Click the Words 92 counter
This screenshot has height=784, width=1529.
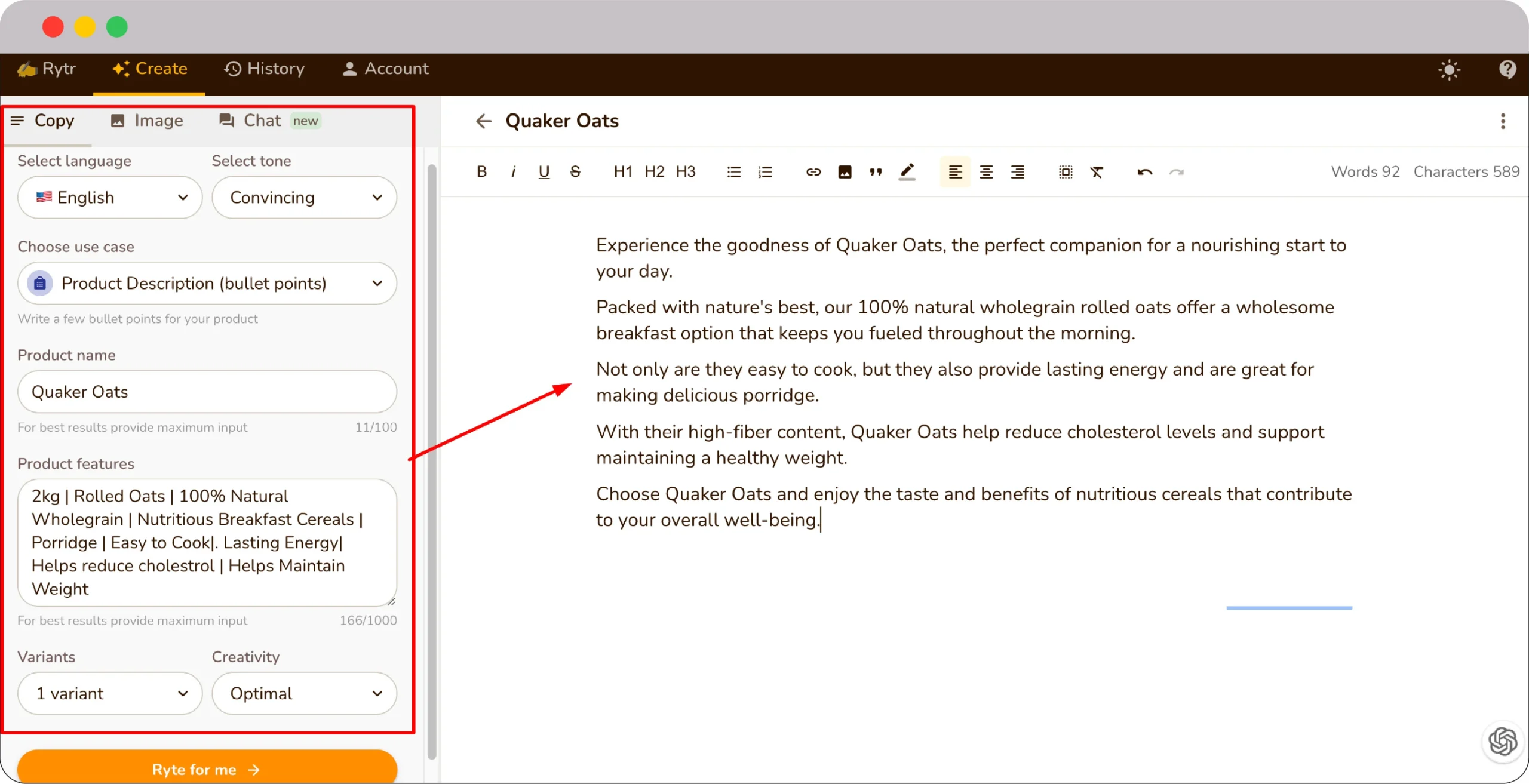pos(1365,172)
